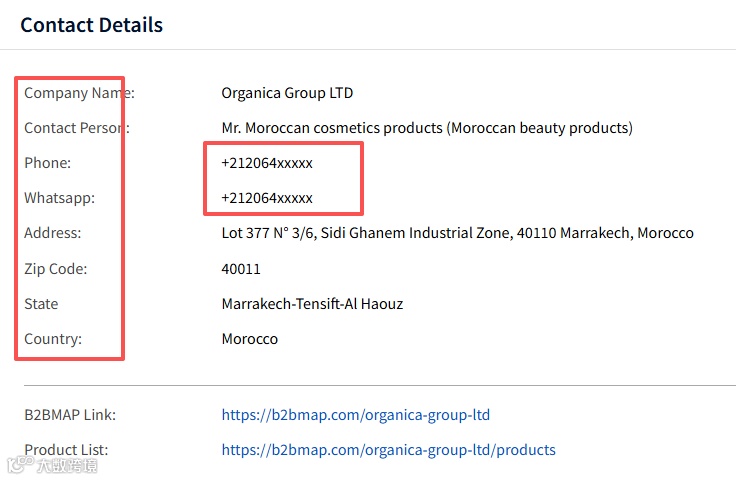Select the Organica Group LTD company name

(287, 93)
